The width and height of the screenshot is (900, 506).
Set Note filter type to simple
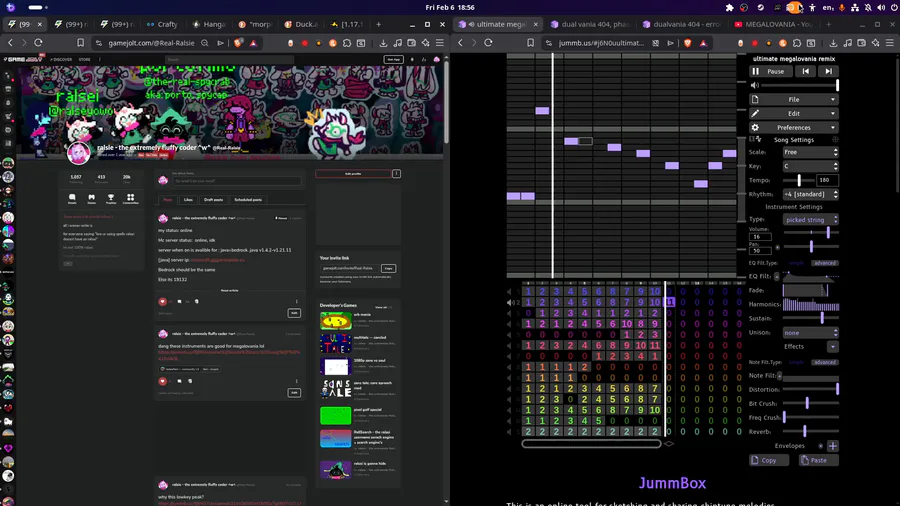tap(797, 362)
